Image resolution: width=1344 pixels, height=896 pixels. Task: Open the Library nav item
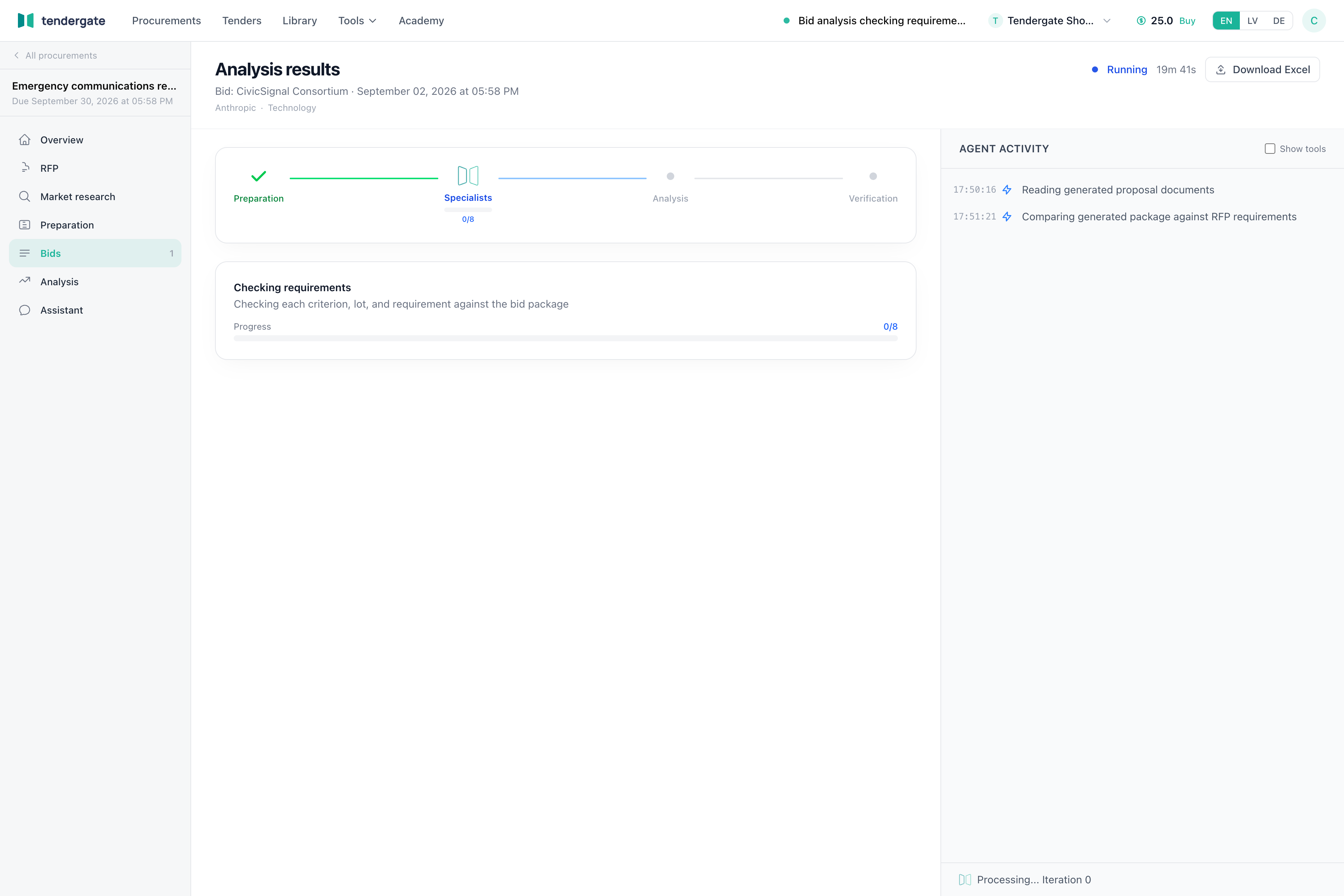click(299, 21)
